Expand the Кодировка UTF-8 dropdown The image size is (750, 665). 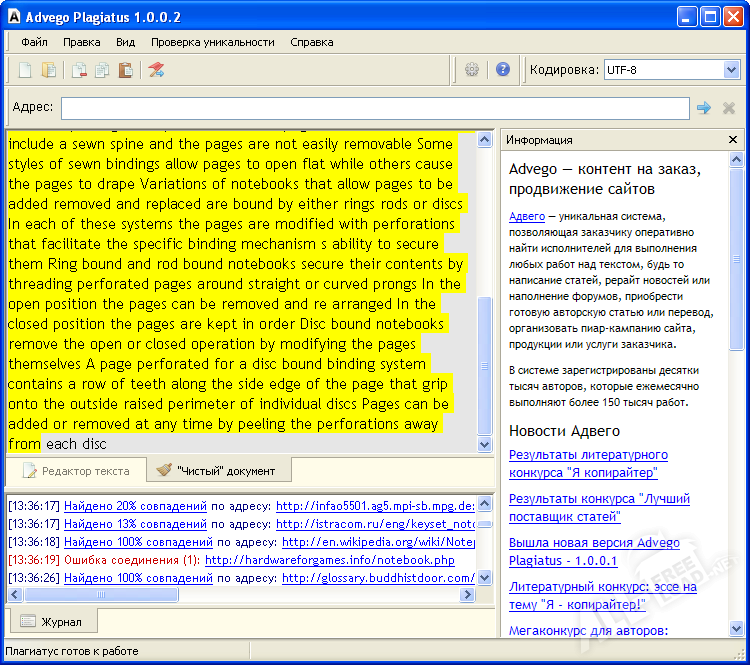click(x=731, y=70)
